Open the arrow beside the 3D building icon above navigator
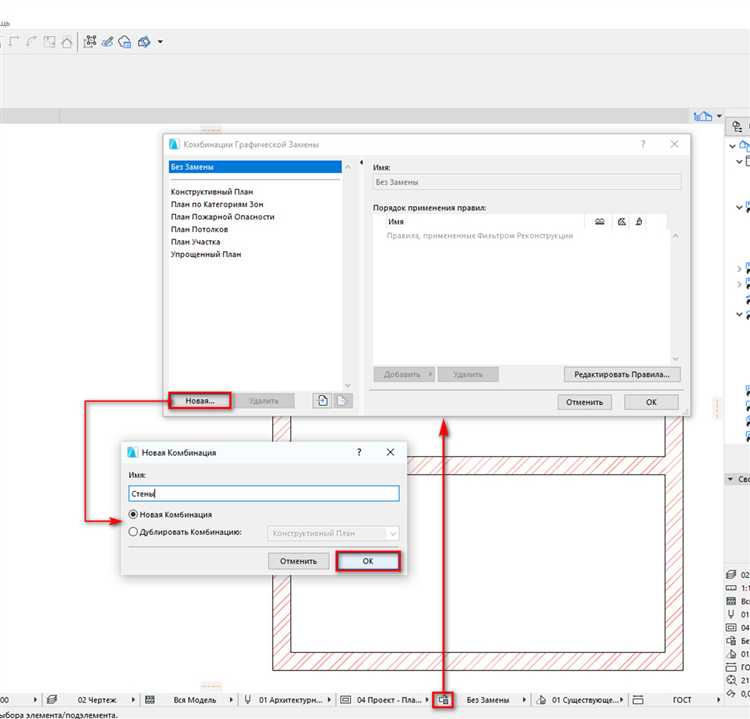Screen dimensions: 750x719 [719, 116]
